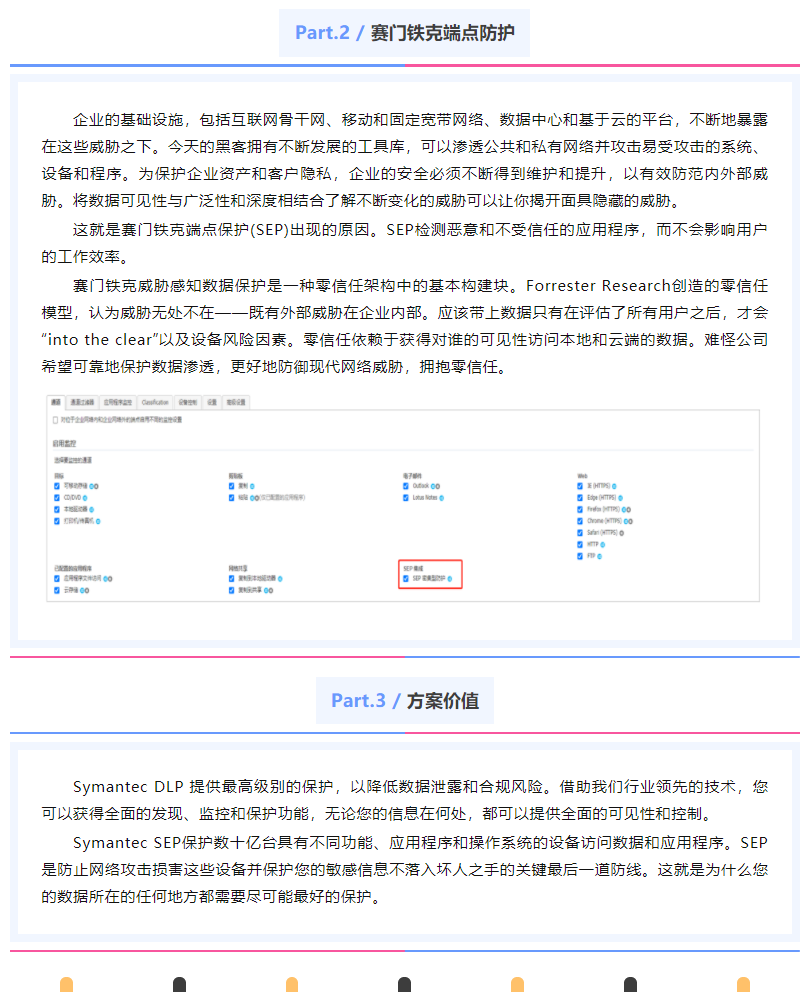Click the 'SEP 集成' group label
This screenshot has height=1001, width=810.
(413, 568)
